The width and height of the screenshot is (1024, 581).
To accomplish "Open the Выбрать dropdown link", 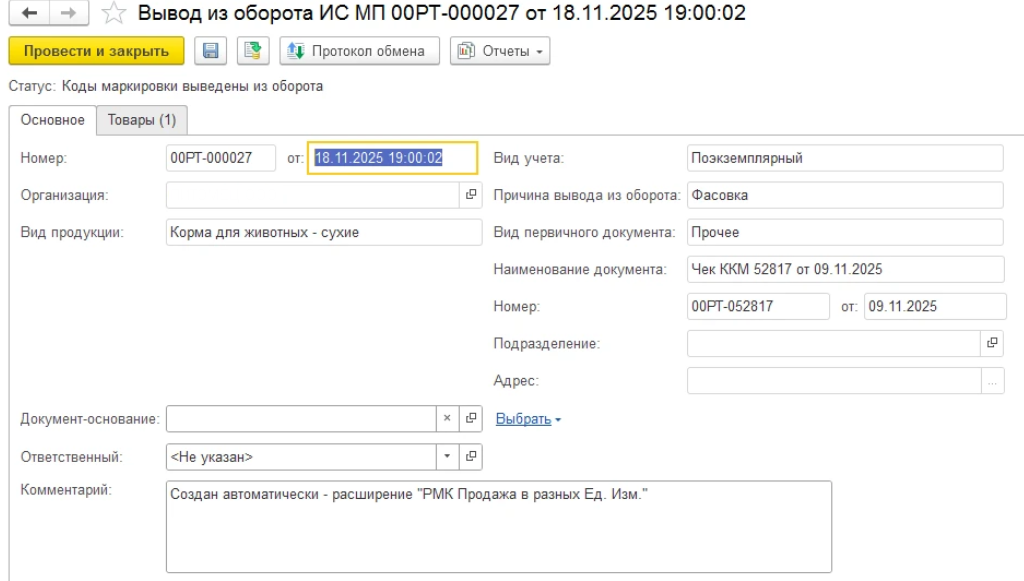I will click(x=528, y=420).
